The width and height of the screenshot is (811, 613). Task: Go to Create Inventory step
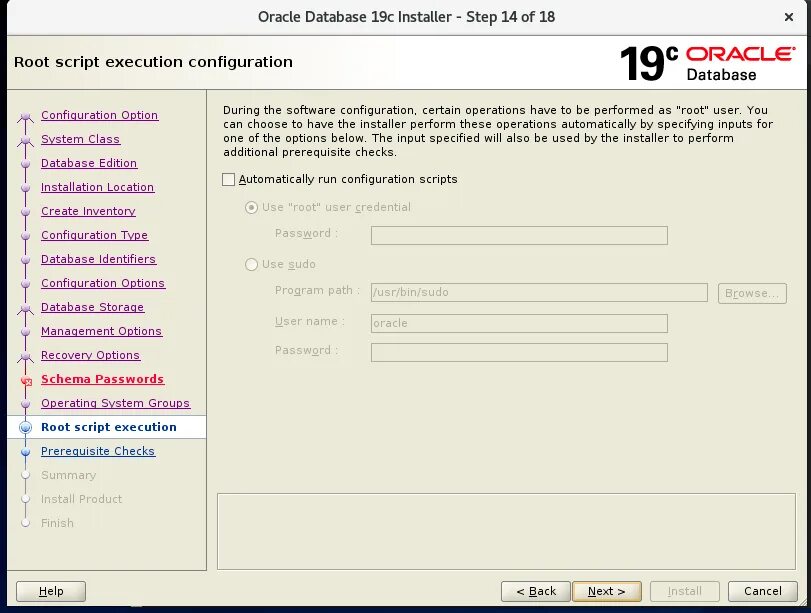coord(88,211)
